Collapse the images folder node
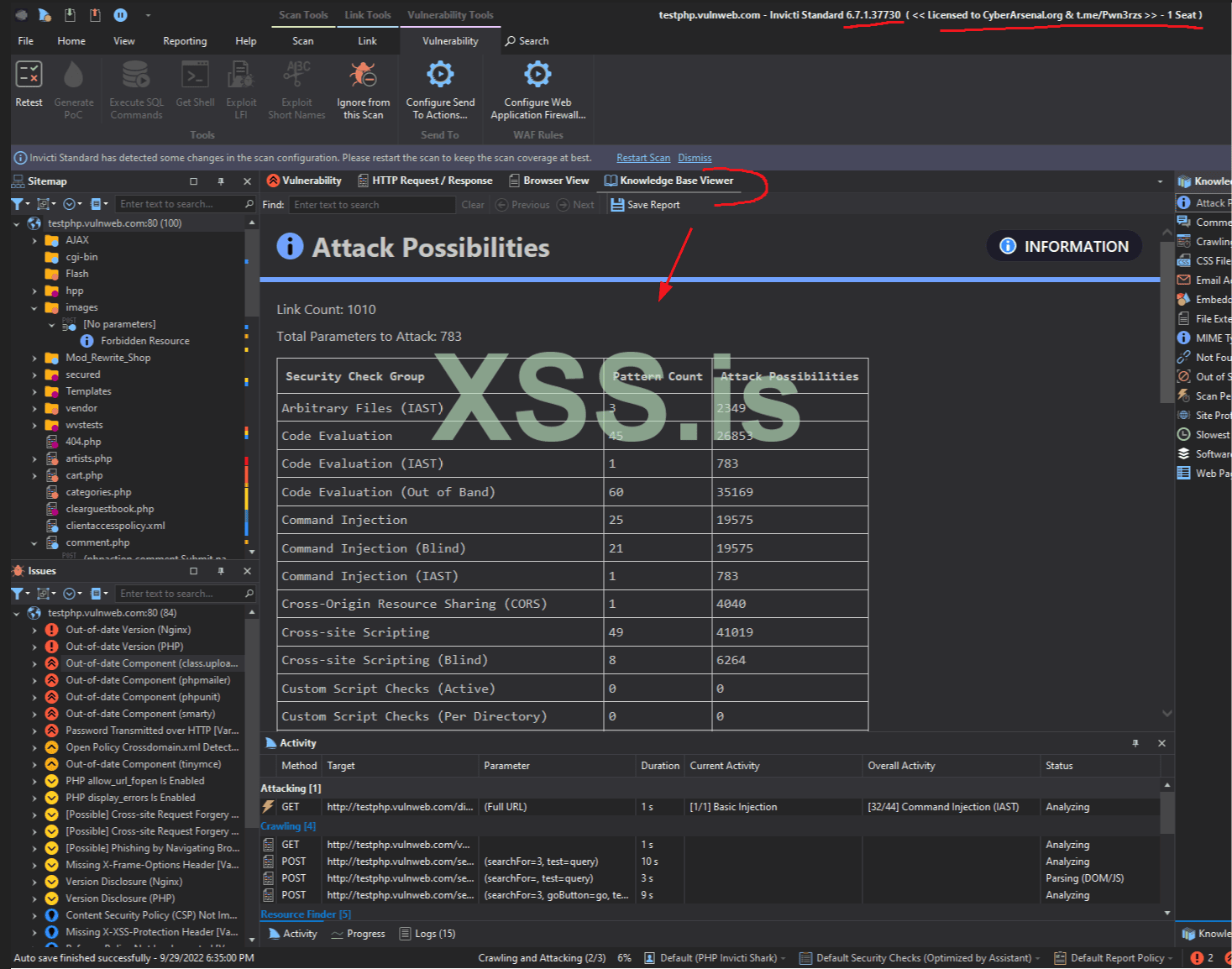Image resolution: width=1232 pixels, height=969 pixels. (34, 307)
